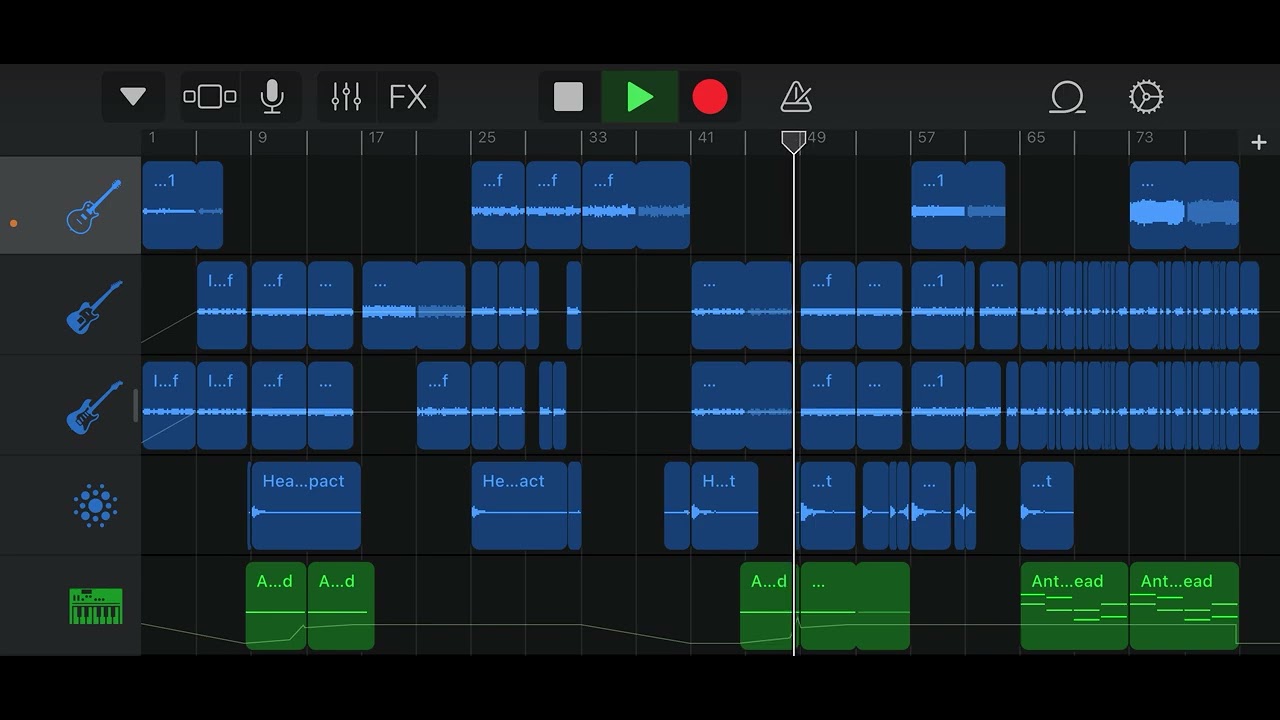Start recording with the red record button

coord(710,97)
